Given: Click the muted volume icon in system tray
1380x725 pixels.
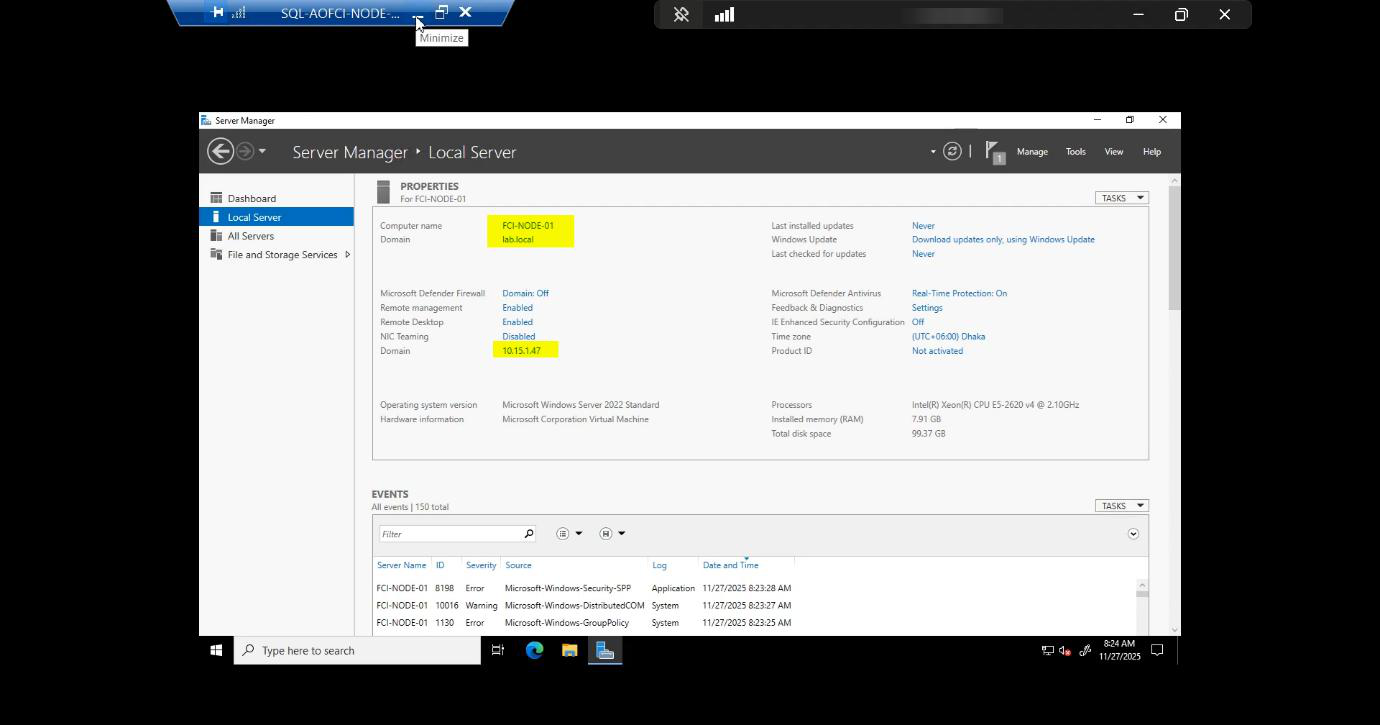Looking at the screenshot, I should coord(1066,650).
